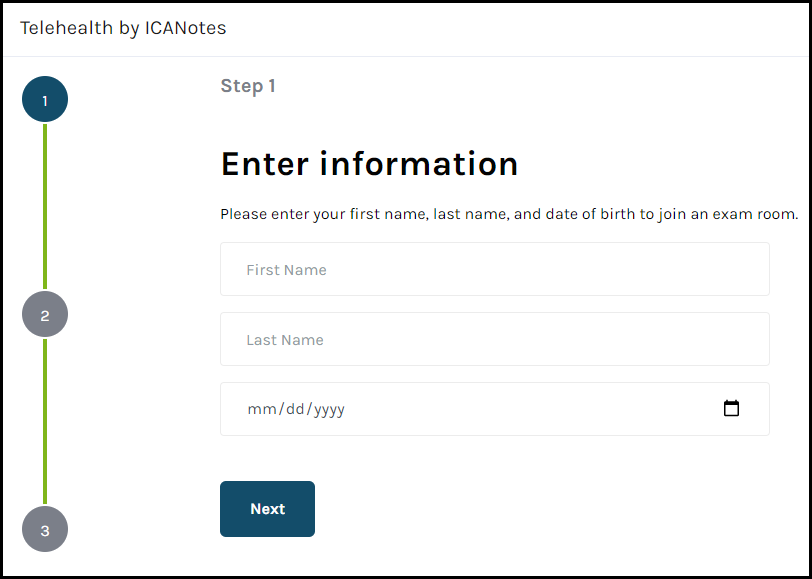Select the yyyy year segment of date
Screen dimensions: 812x579
329,410
